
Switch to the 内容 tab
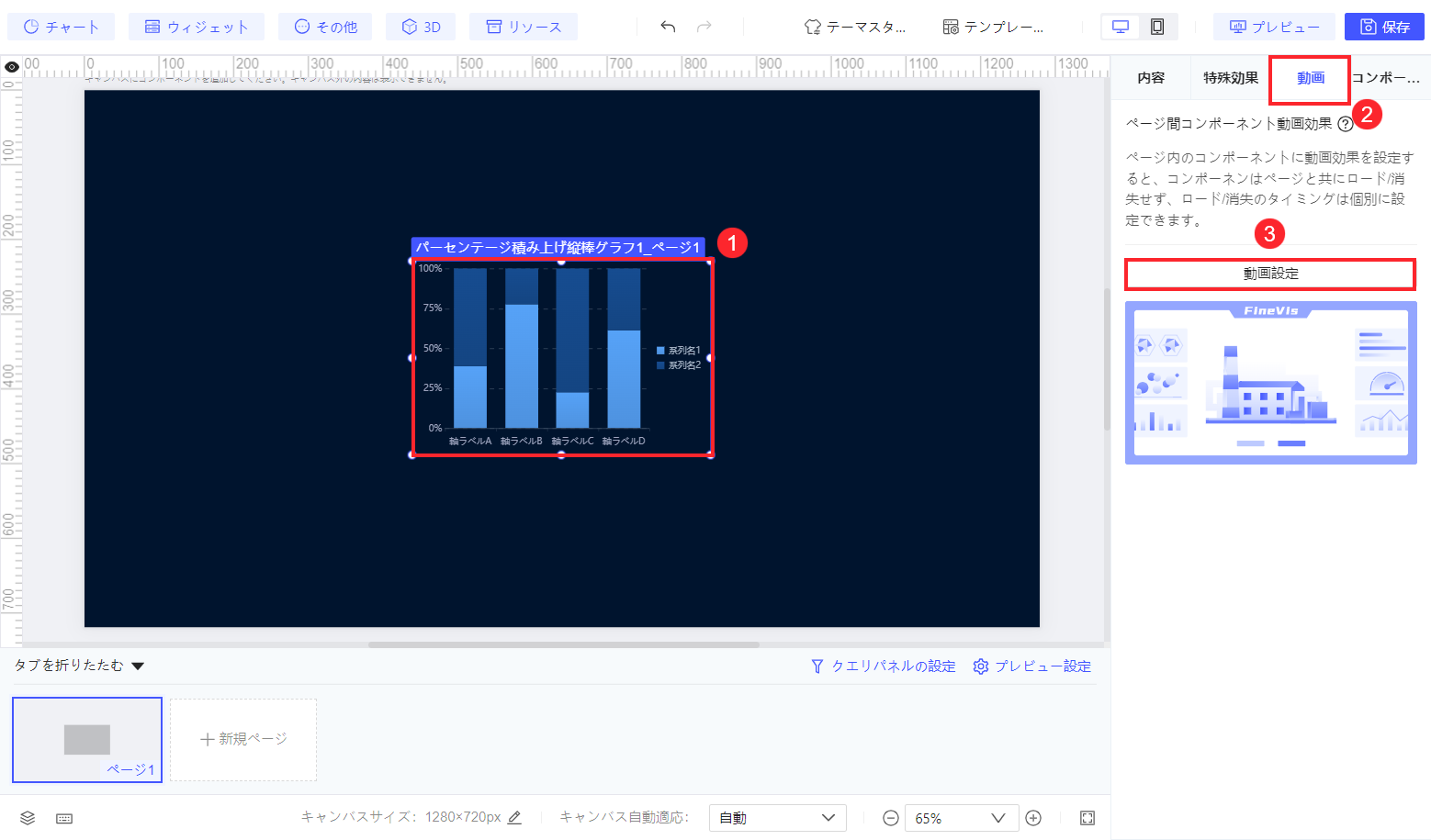click(1151, 78)
